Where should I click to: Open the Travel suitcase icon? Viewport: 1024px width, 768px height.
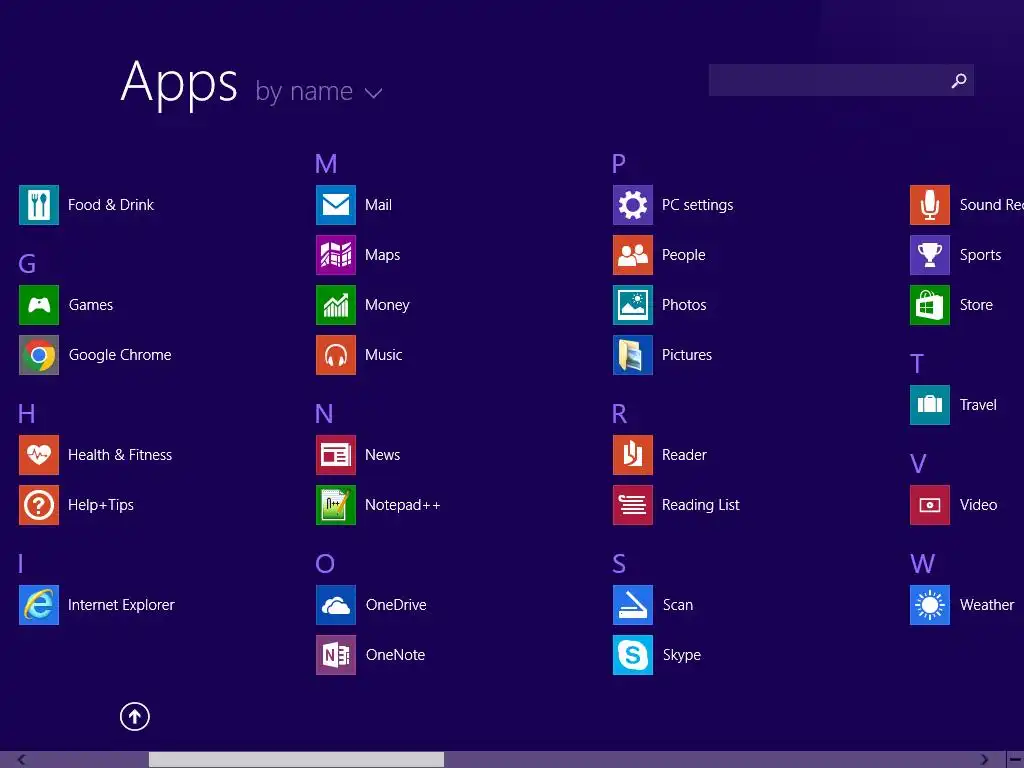pyautogui.click(x=929, y=405)
